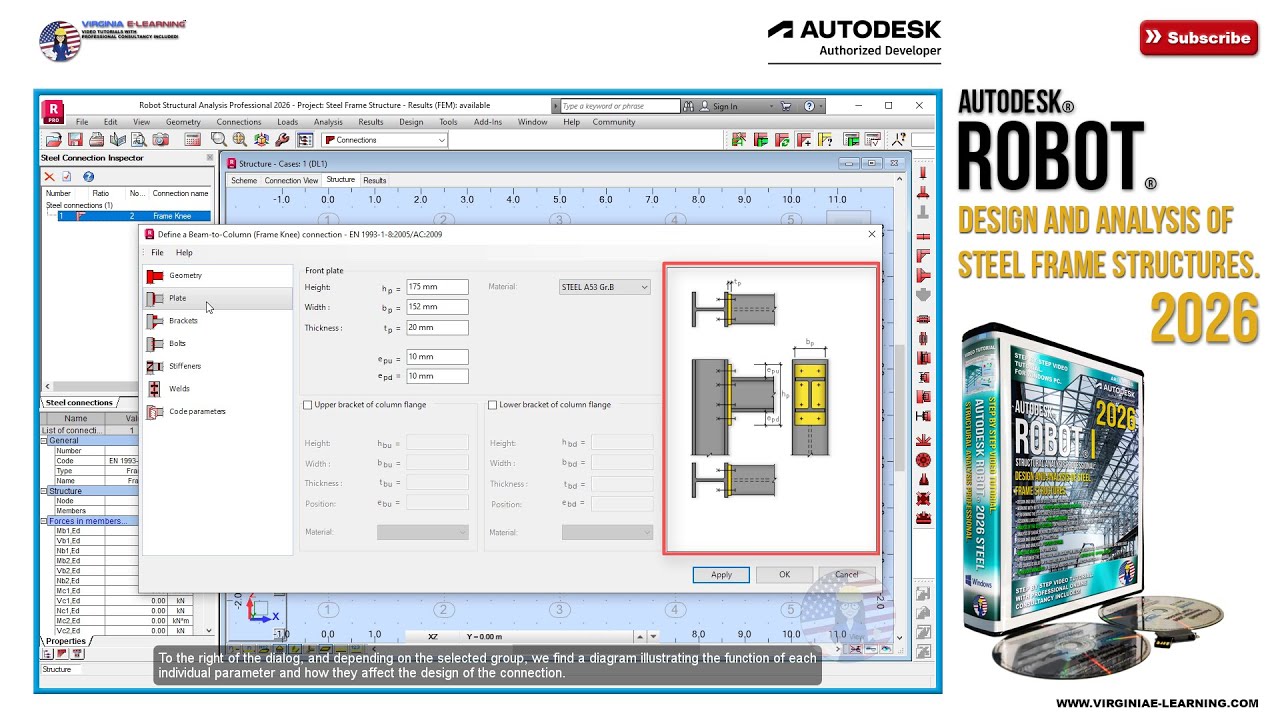This screenshot has height=720, width=1280.
Task: Click the Screen capture camera icon
Action: 160,140
